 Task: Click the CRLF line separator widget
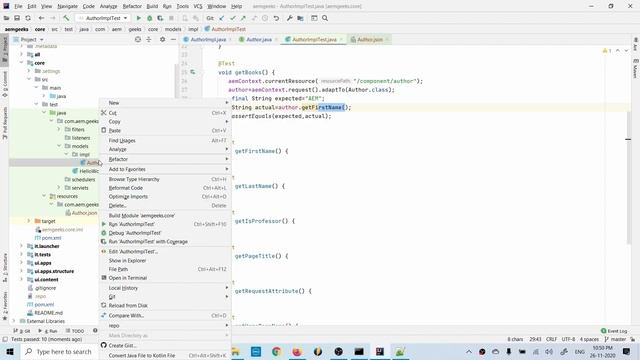551,339
